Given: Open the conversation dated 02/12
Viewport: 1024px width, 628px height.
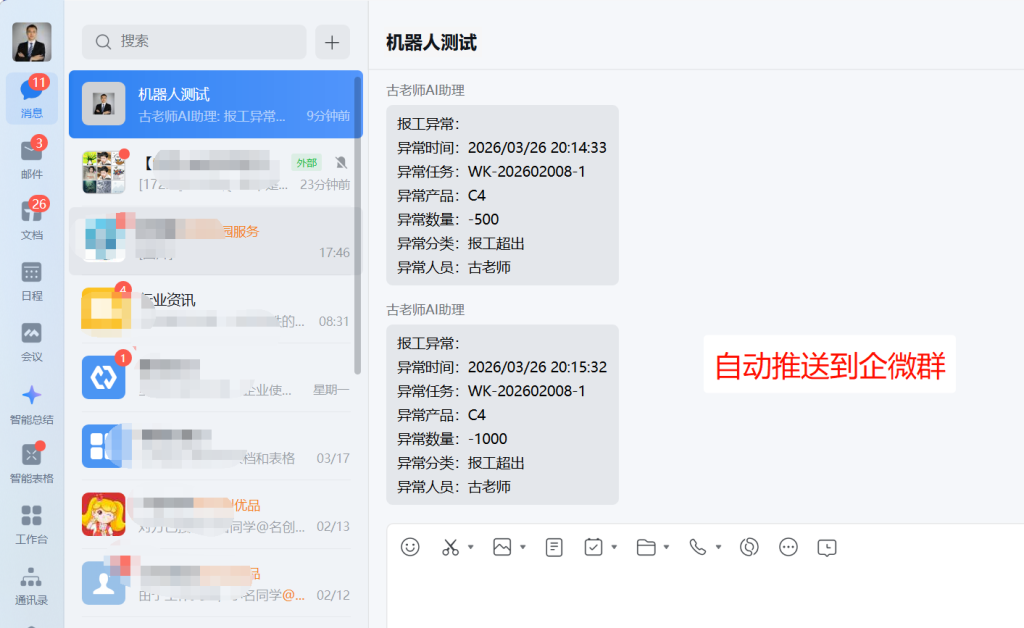Looking at the screenshot, I should pyautogui.click(x=216, y=584).
